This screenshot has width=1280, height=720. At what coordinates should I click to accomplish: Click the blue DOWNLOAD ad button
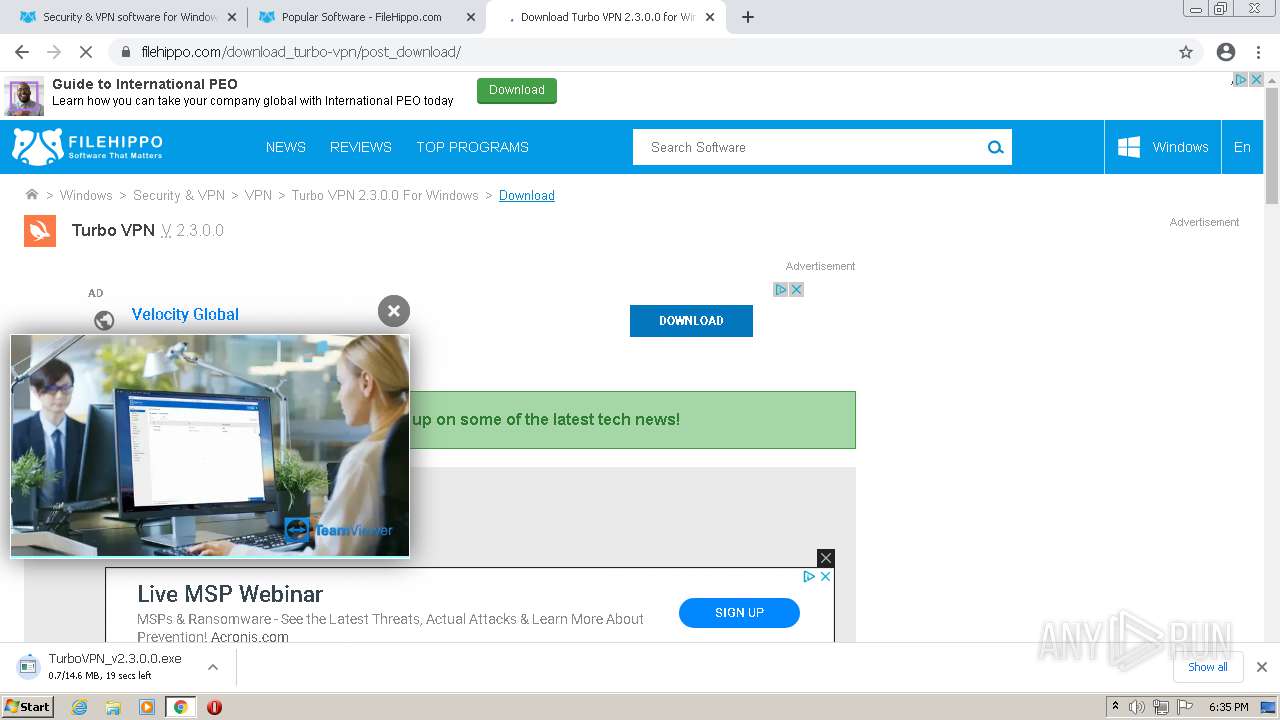coord(691,321)
